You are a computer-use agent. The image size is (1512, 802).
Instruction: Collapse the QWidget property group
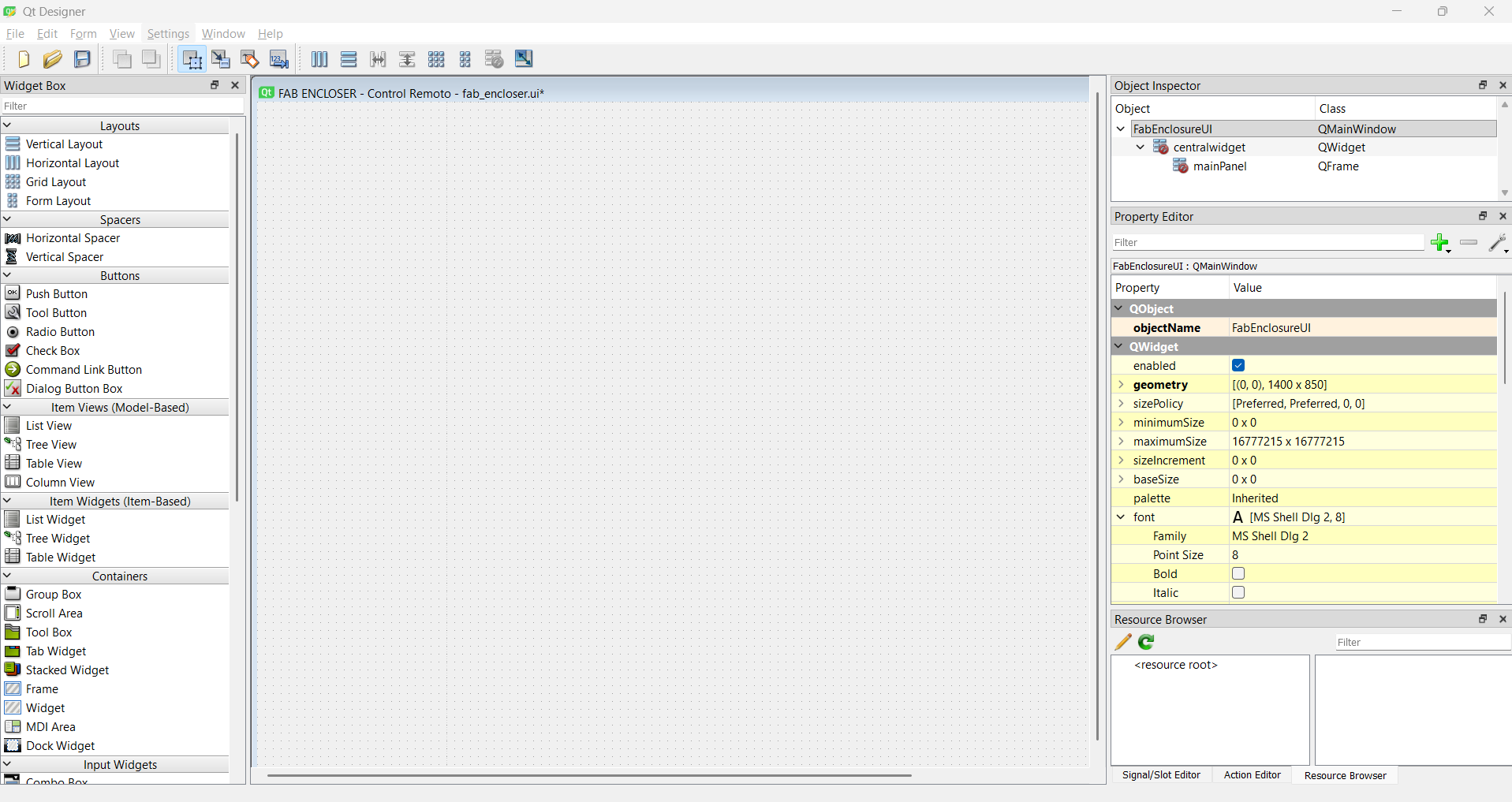(x=1119, y=346)
